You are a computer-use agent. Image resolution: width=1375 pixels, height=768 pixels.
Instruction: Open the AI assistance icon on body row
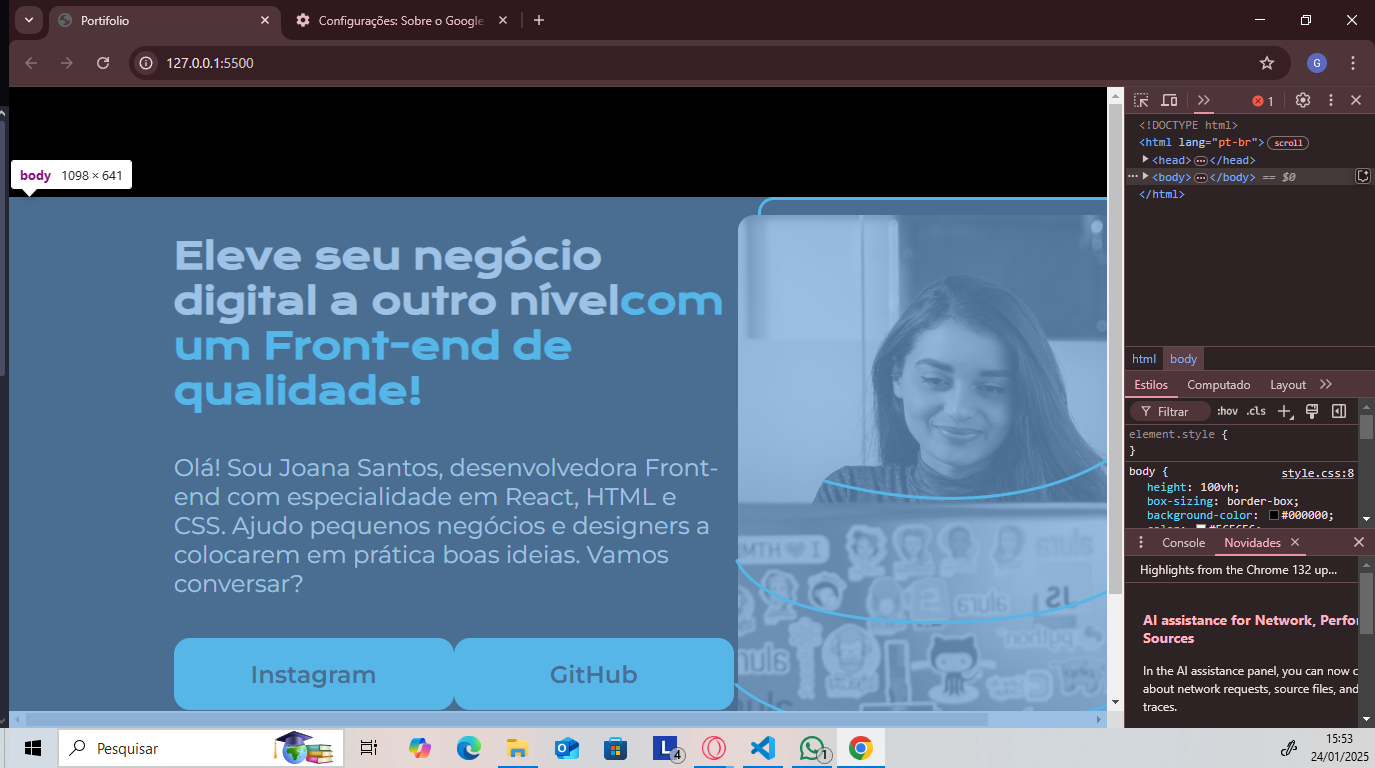pos(1363,176)
